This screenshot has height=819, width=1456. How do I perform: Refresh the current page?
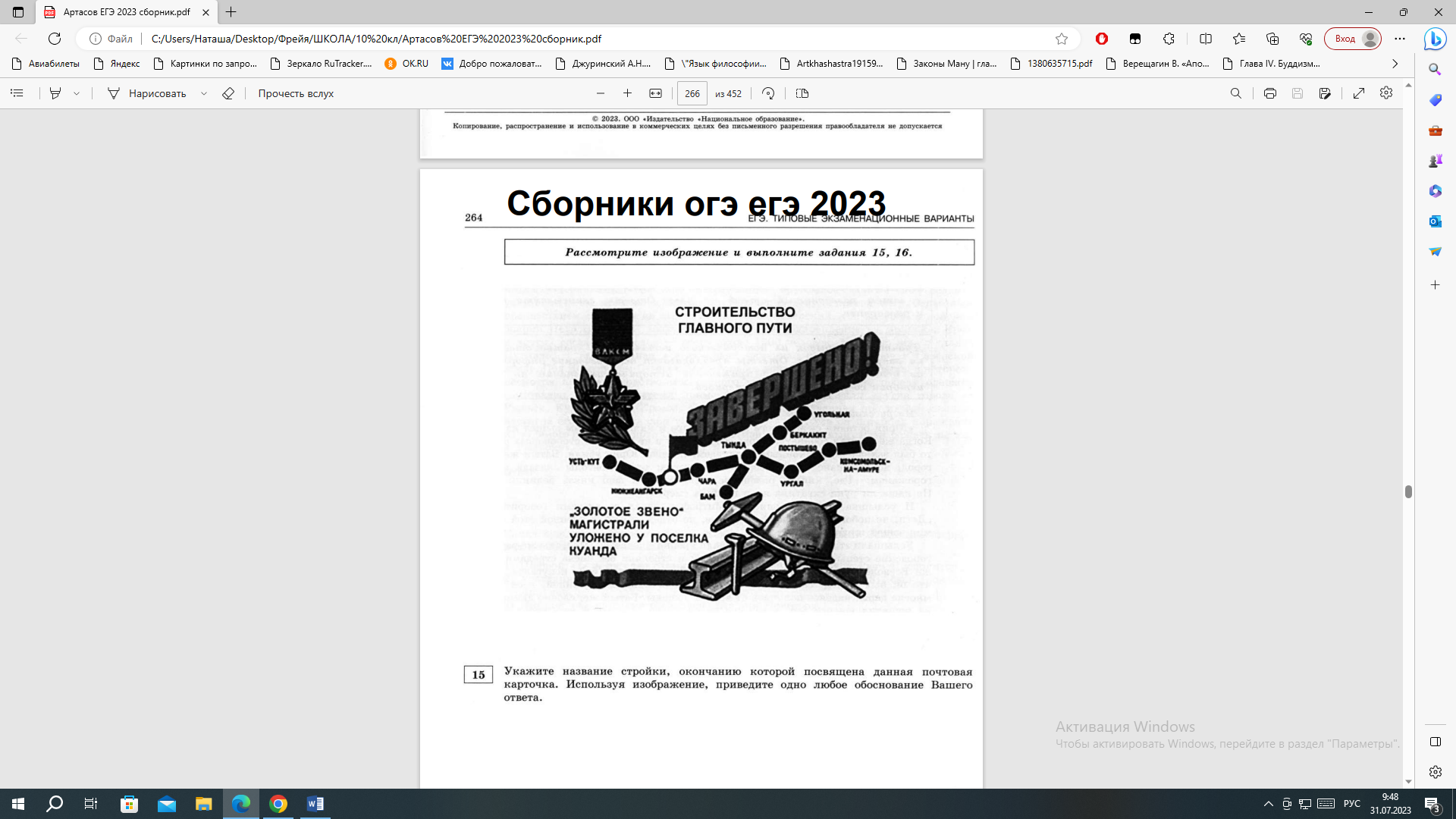tap(55, 39)
